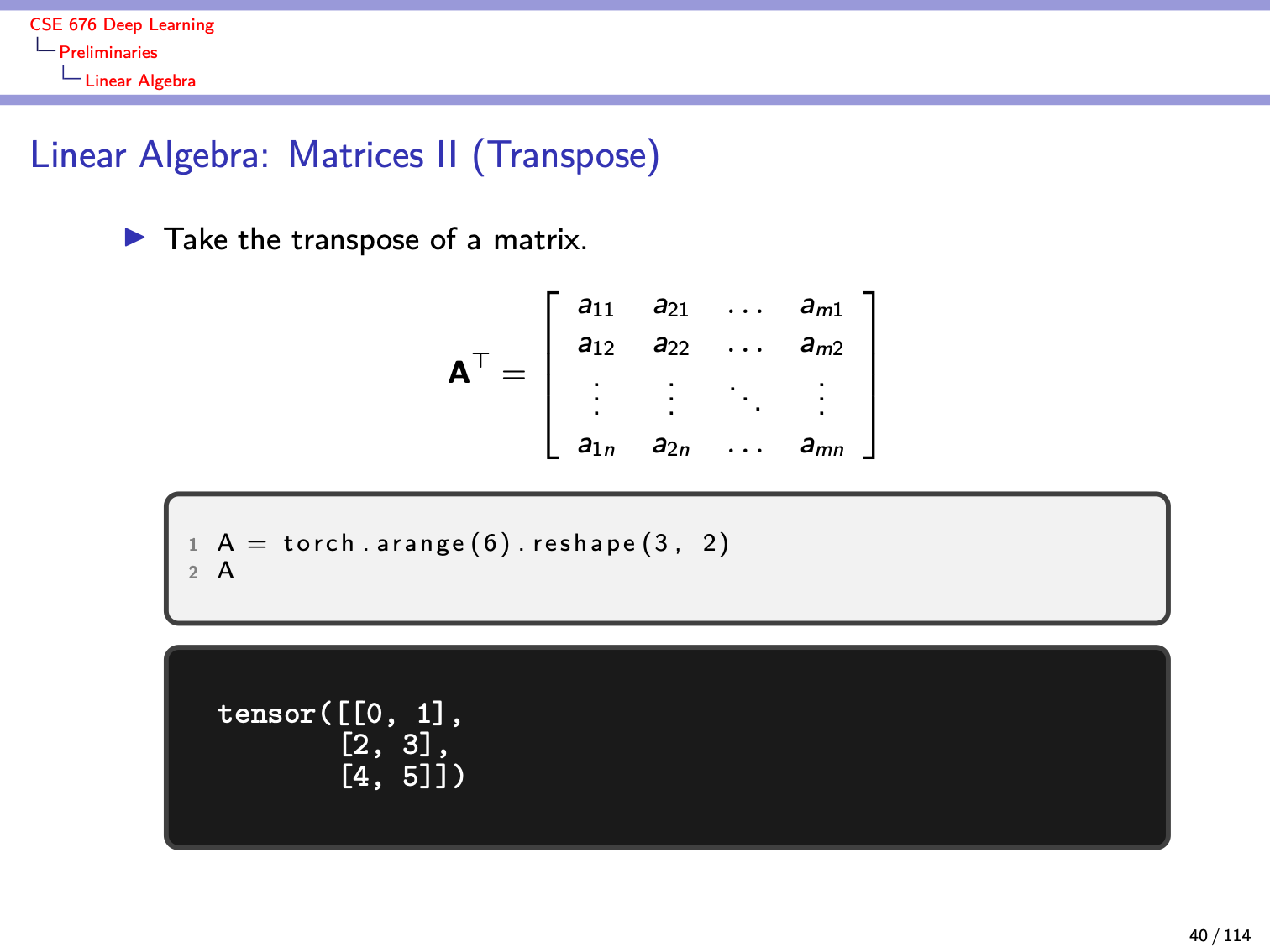Click code line number 1

pos(193,545)
